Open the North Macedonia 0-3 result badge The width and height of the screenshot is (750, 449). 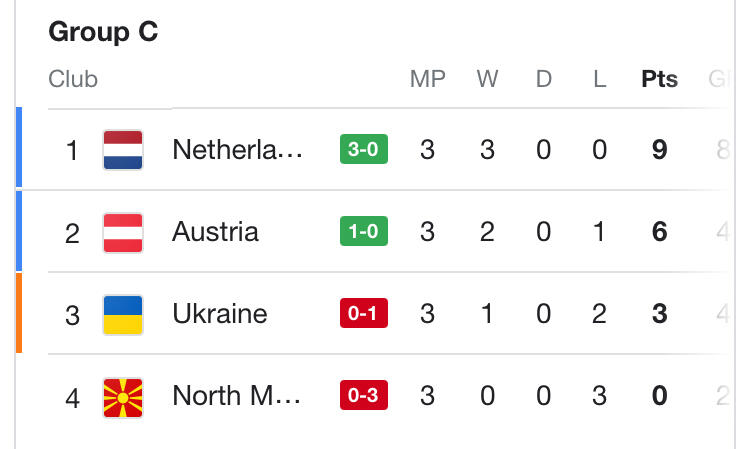(x=364, y=397)
